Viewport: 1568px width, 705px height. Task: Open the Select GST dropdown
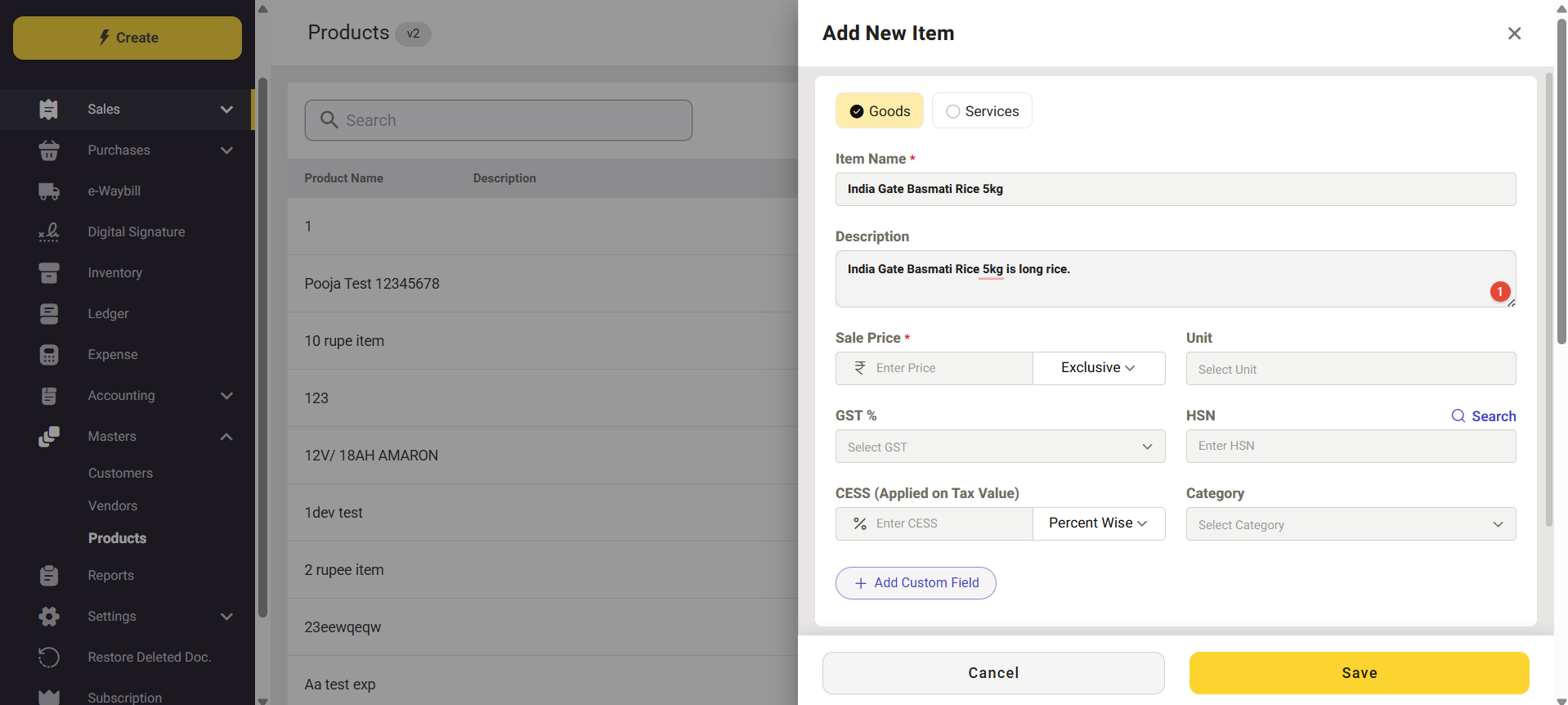[1000, 447]
